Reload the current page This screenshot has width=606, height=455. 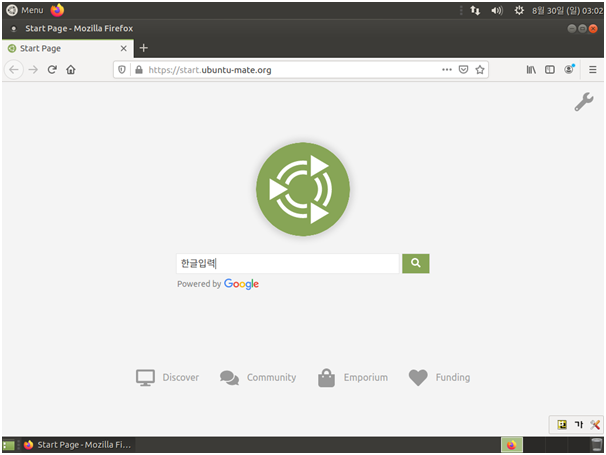(52, 70)
